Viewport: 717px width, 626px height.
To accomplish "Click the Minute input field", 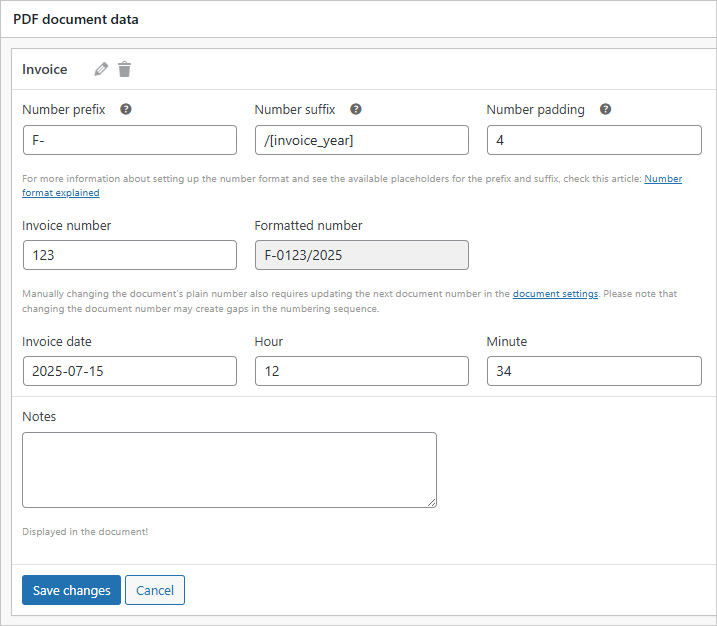I will (593, 371).
